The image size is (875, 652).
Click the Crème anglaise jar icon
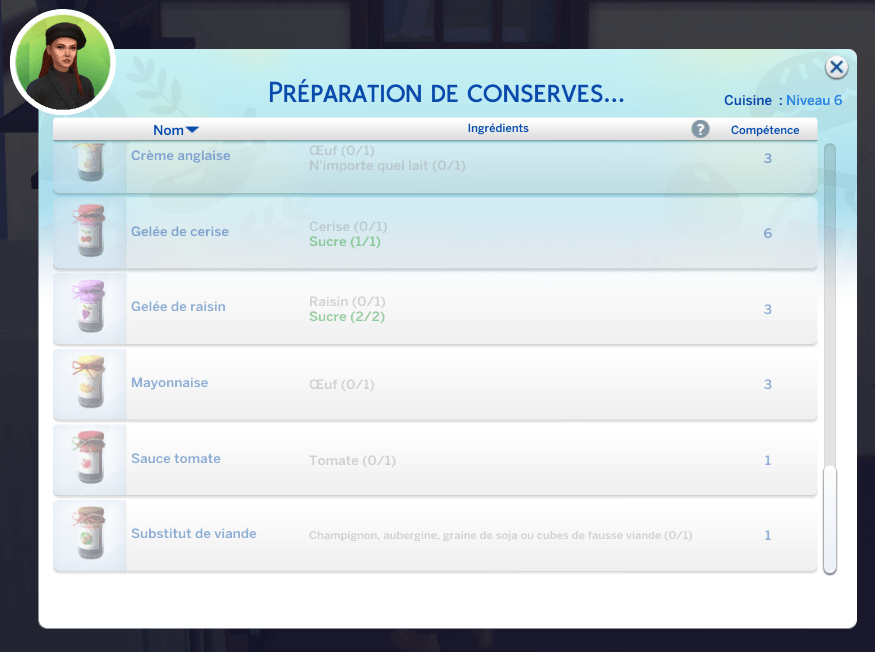pos(90,162)
